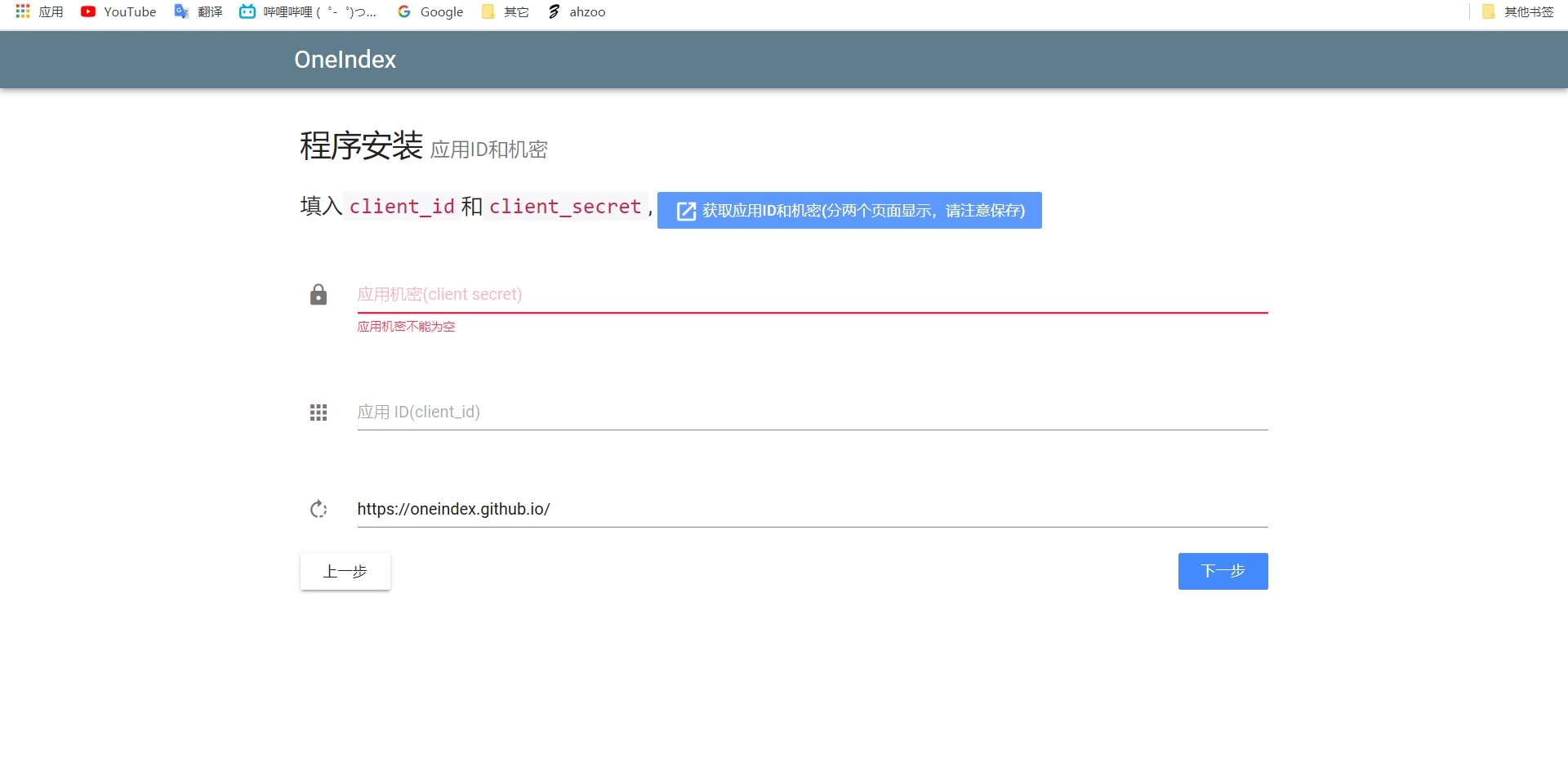Click the redirect URL field with oneindex.github.io
The width and height of the screenshot is (1568, 767).
click(812, 510)
